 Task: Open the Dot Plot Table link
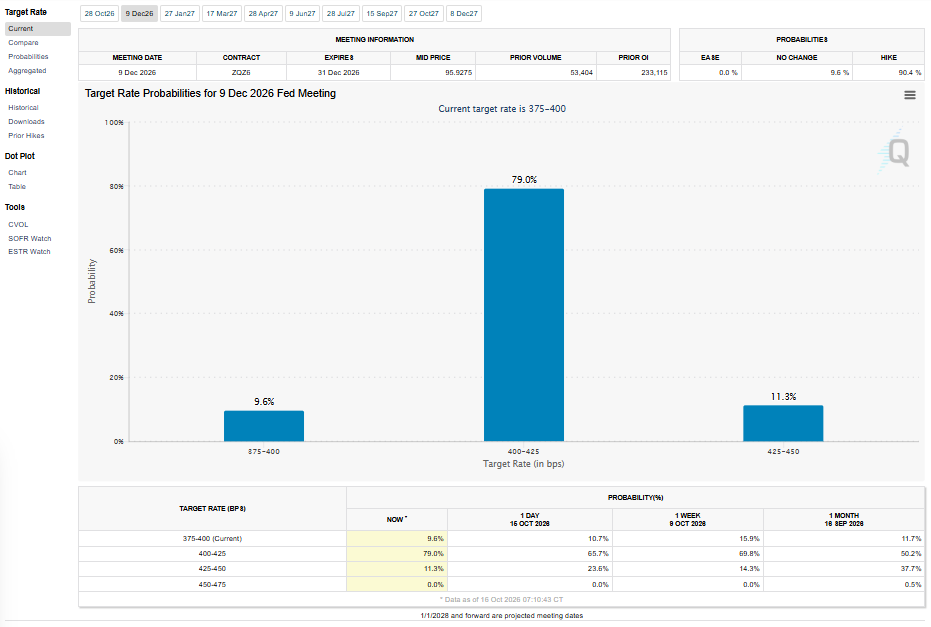coord(17,186)
